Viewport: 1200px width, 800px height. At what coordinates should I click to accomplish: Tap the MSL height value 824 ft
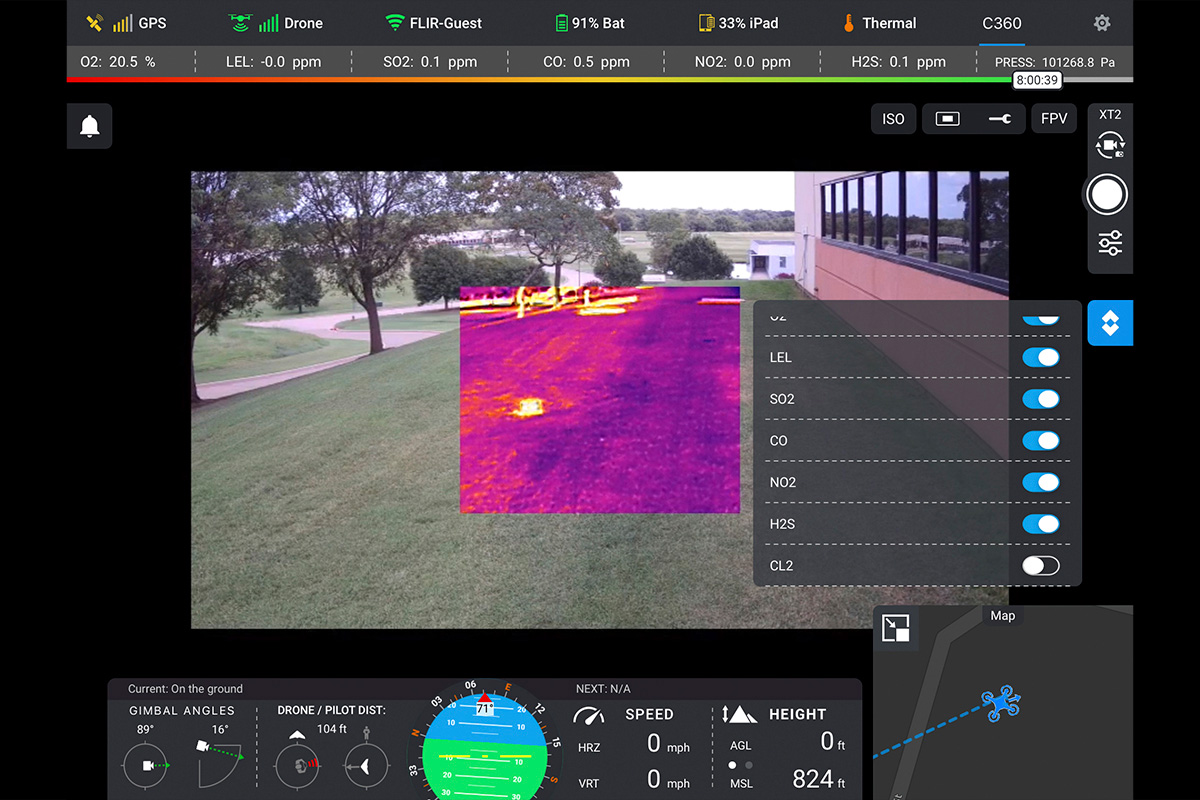[819, 778]
